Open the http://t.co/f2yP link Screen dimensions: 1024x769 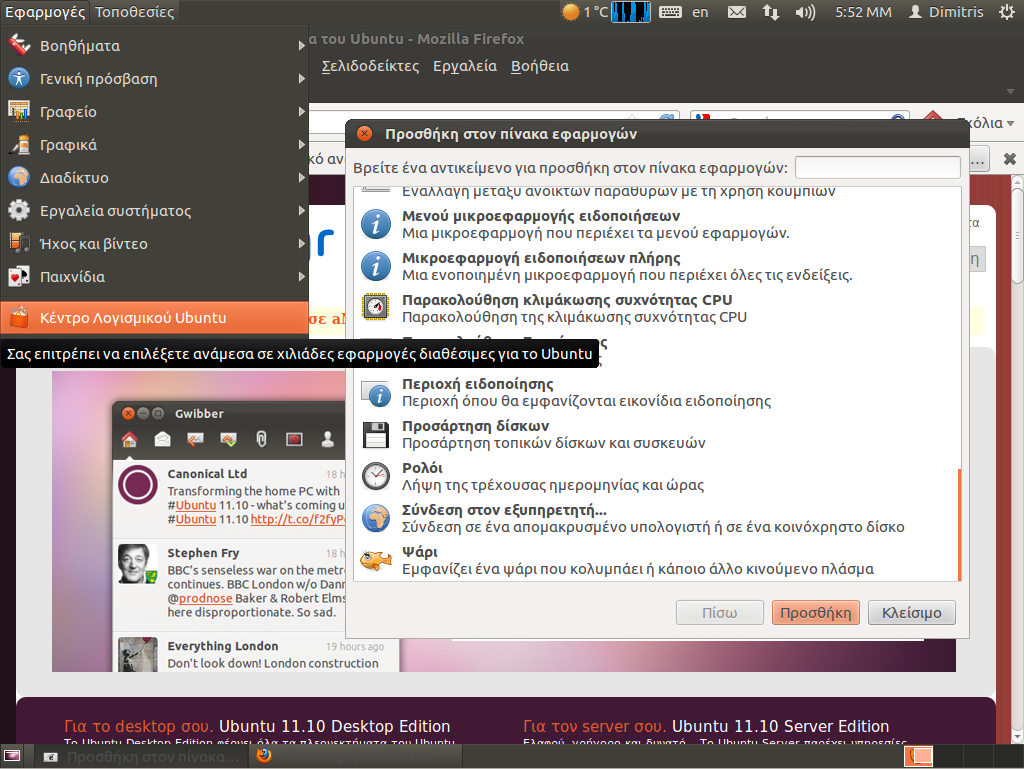coord(298,520)
